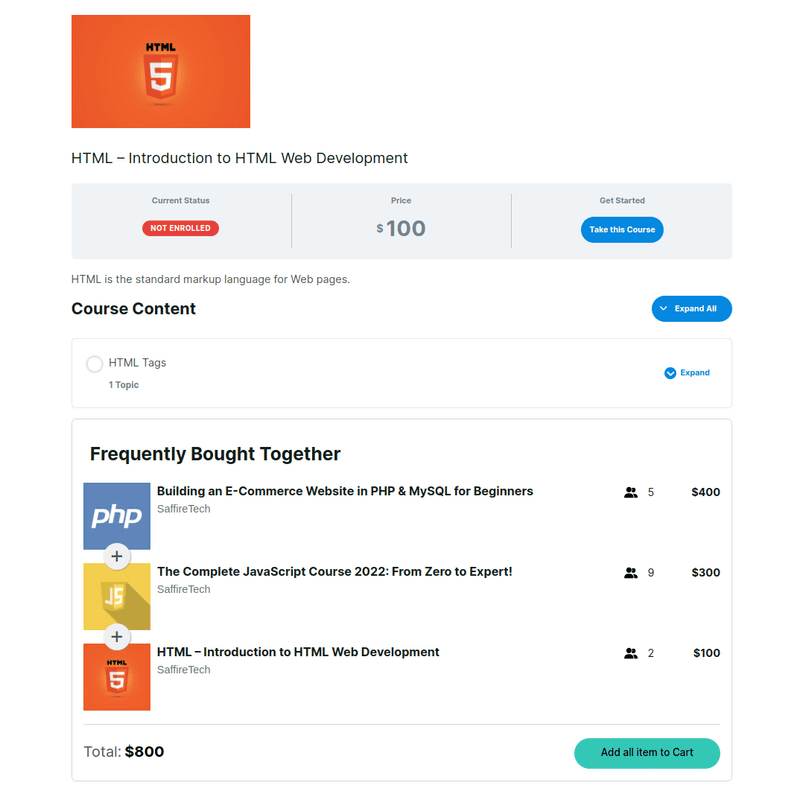Click the HTML Tags progress circle
This screenshot has height=800, width=800.
point(95,364)
